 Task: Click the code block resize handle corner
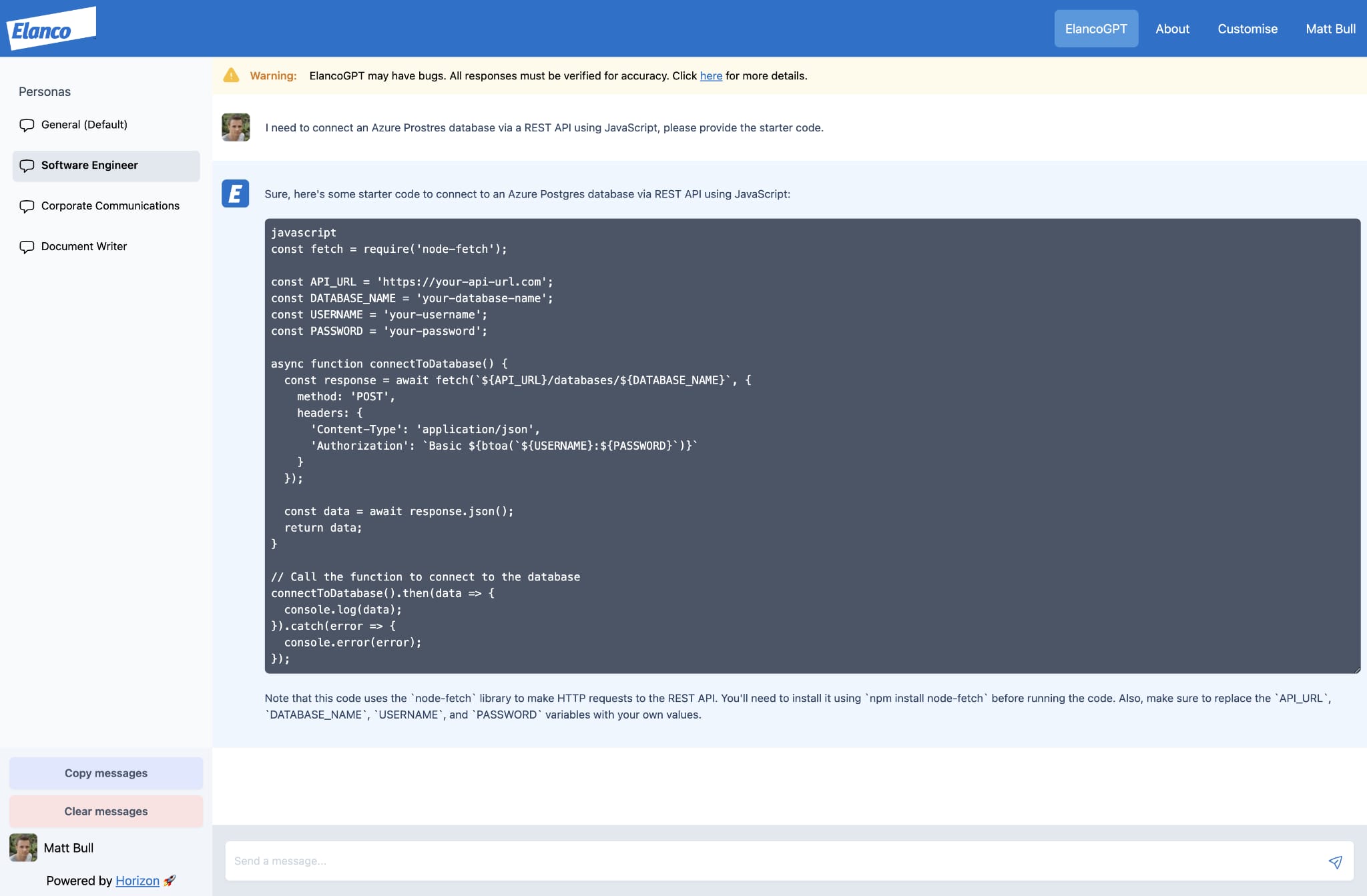(1357, 670)
